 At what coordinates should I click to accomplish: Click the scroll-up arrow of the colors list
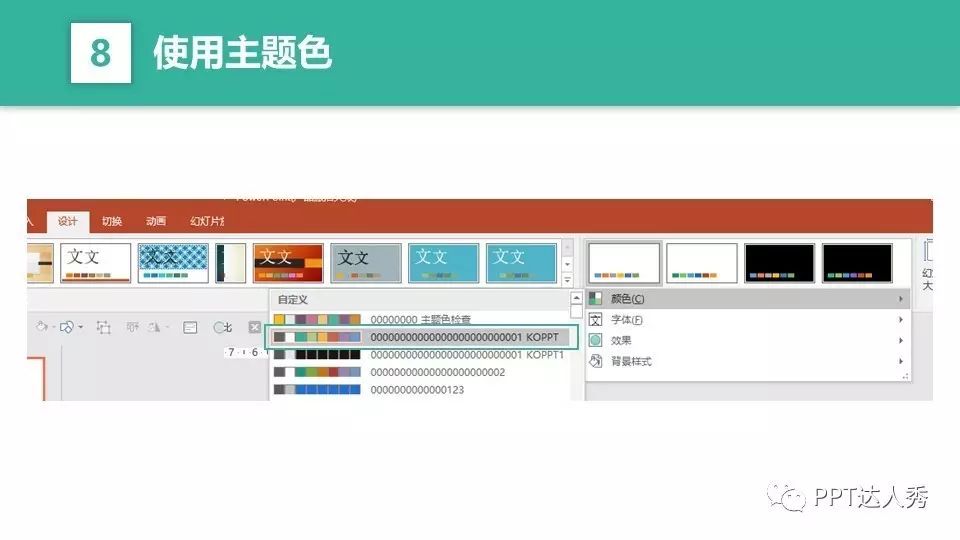[576, 298]
